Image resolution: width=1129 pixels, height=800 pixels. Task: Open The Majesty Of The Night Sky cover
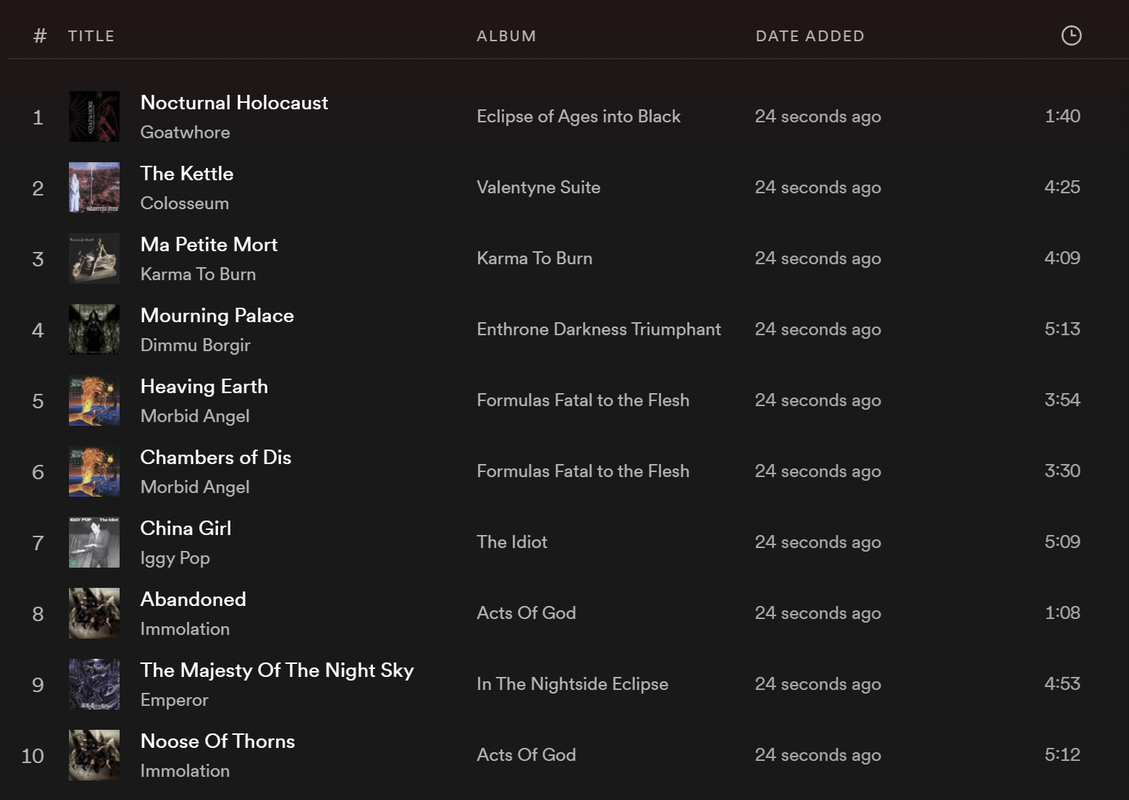(94, 684)
